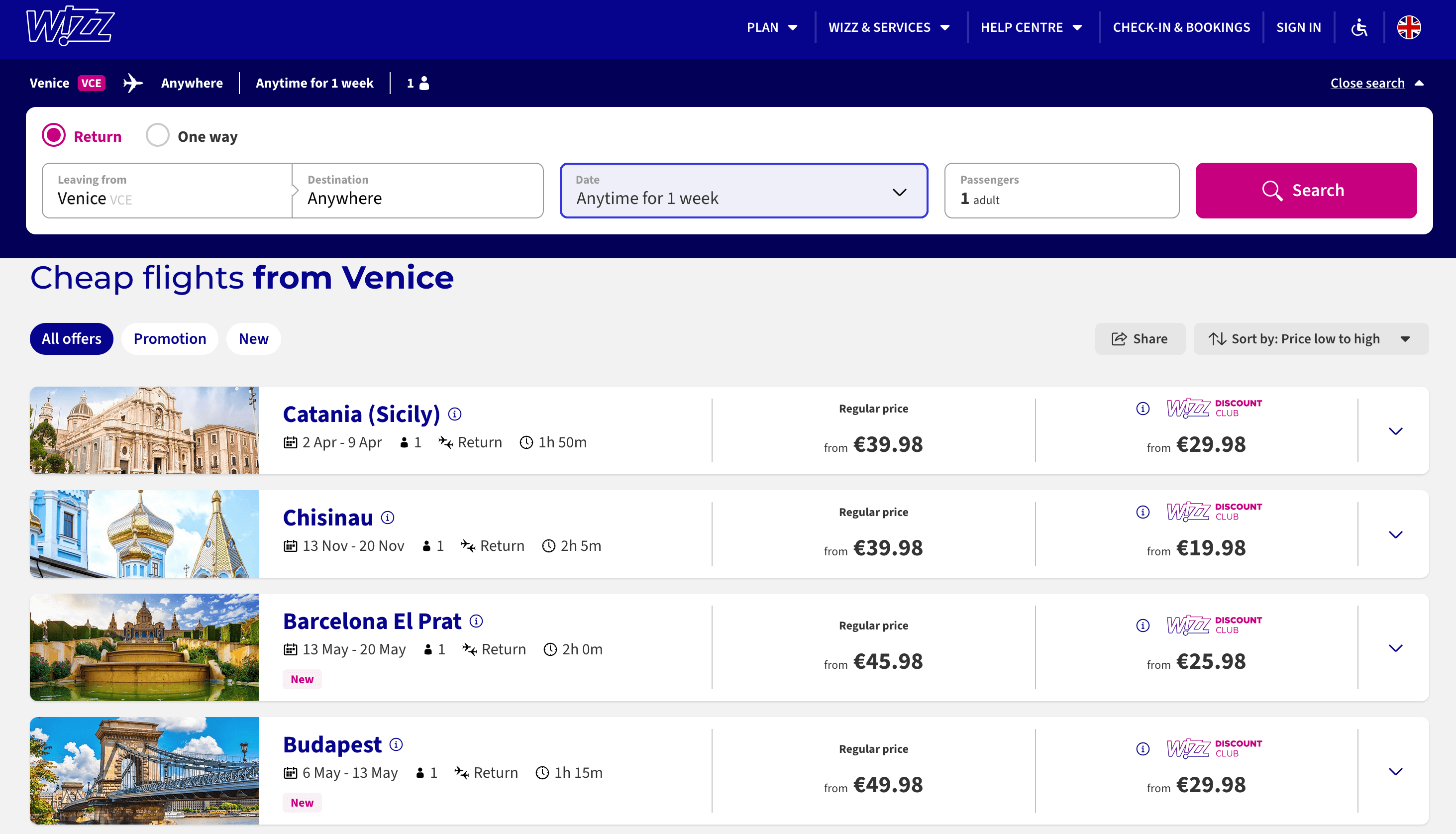This screenshot has height=834, width=1456.
Task: Click the Search button
Action: 1306,190
